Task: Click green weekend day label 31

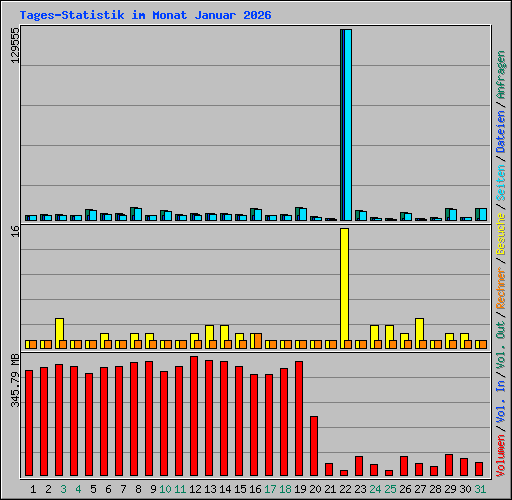Action: (480, 489)
